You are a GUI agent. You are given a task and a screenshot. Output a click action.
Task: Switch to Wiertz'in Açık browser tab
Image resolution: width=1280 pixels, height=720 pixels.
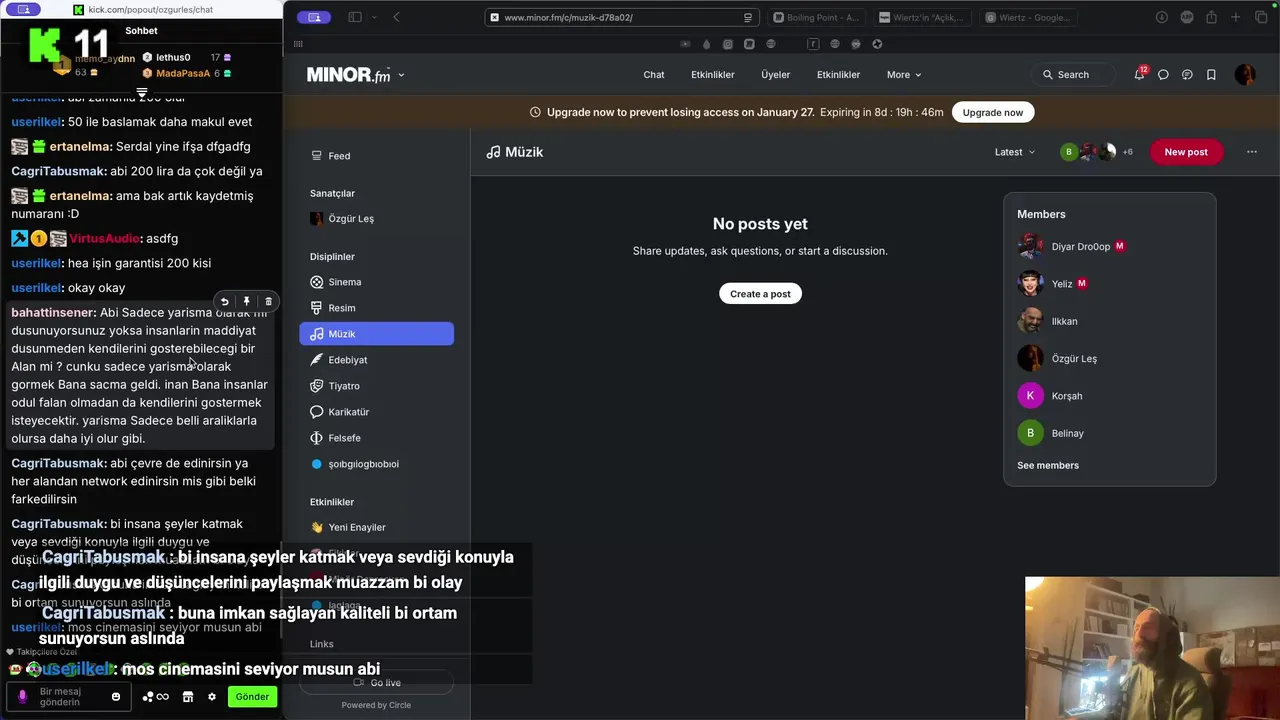[x=922, y=17]
